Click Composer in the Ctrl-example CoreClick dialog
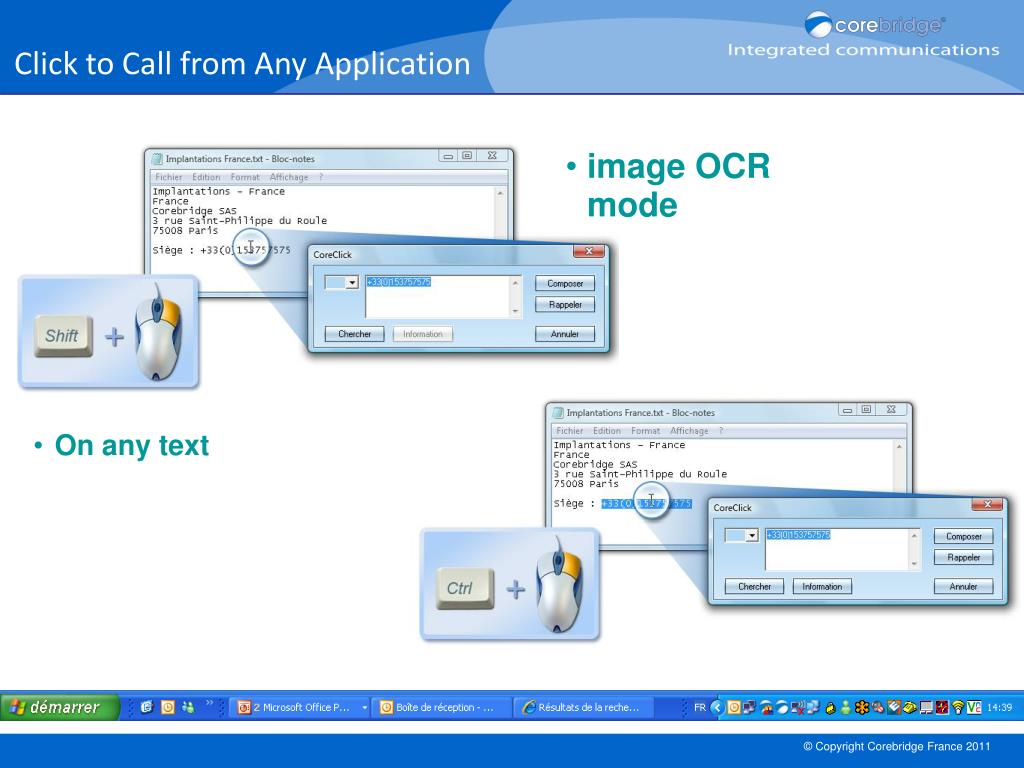The width and height of the screenshot is (1024, 768). point(963,536)
